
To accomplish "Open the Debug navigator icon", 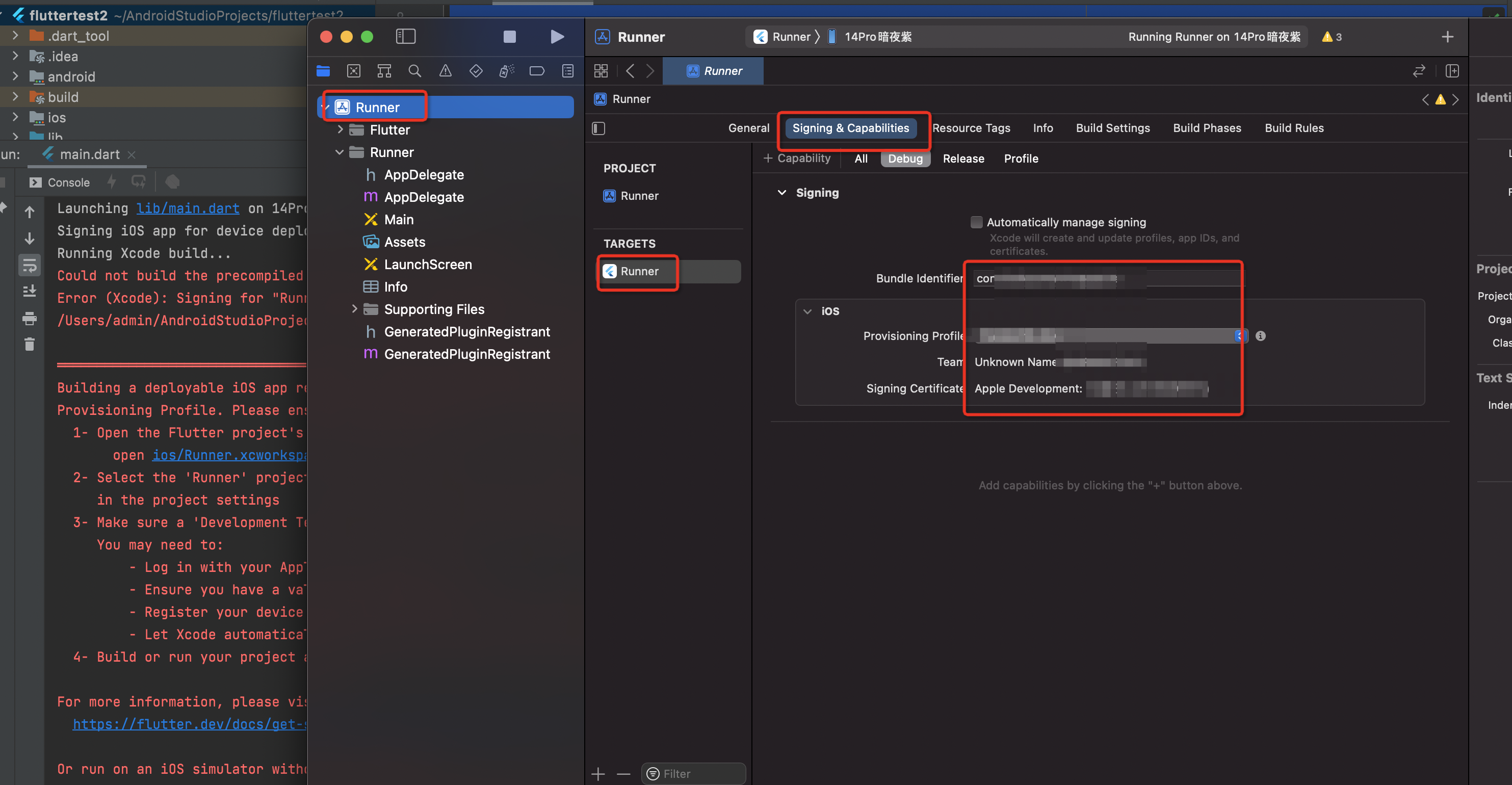I will pos(507,71).
